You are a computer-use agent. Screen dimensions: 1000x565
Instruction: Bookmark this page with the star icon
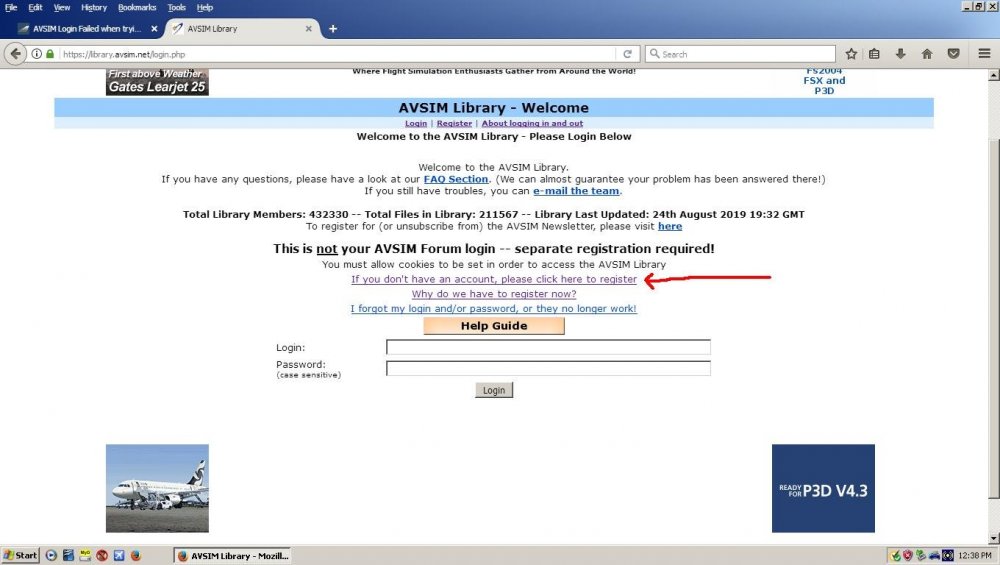[851, 54]
